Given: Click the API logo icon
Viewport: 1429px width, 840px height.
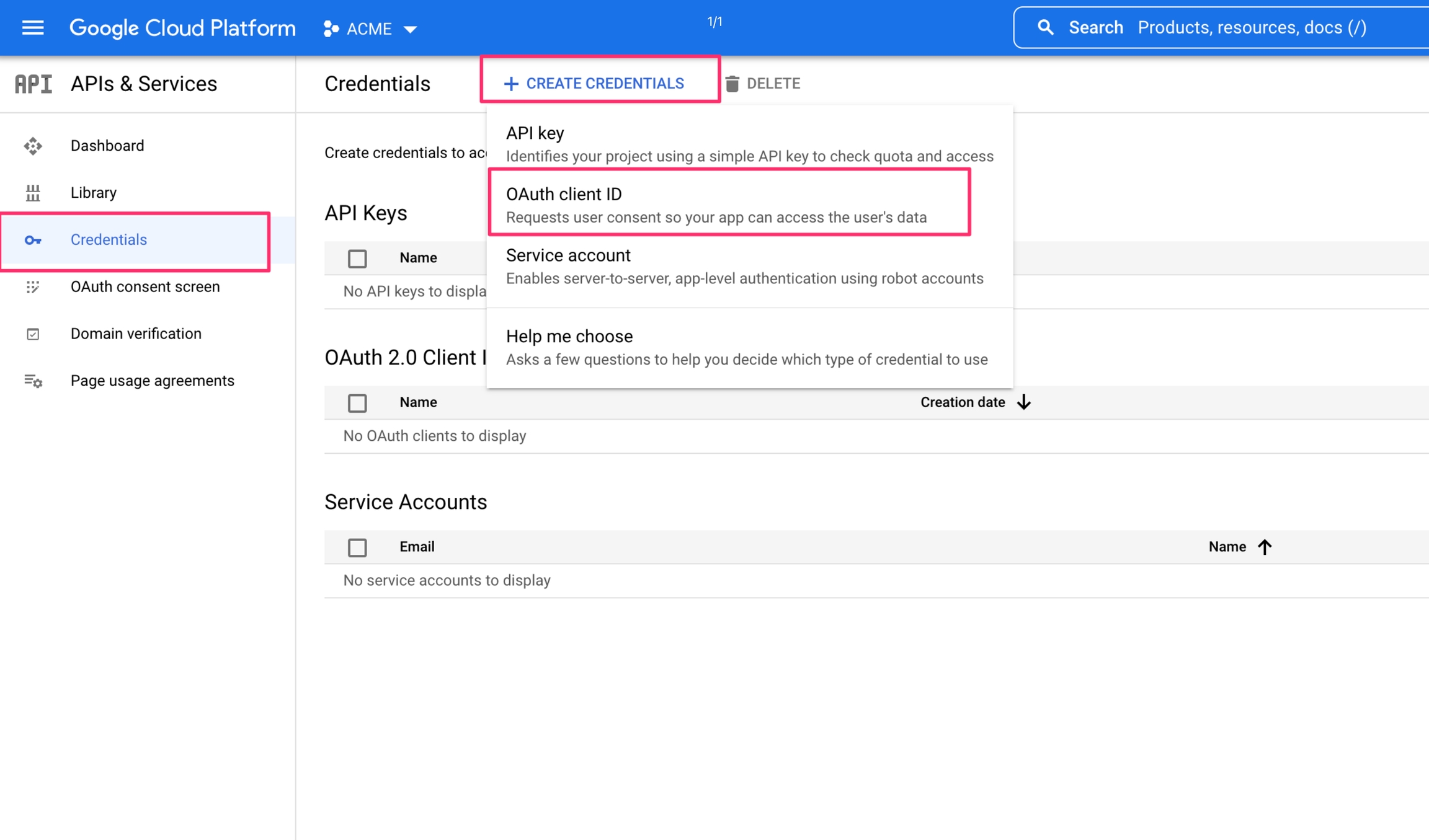Looking at the screenshot, I should [33, 84].
